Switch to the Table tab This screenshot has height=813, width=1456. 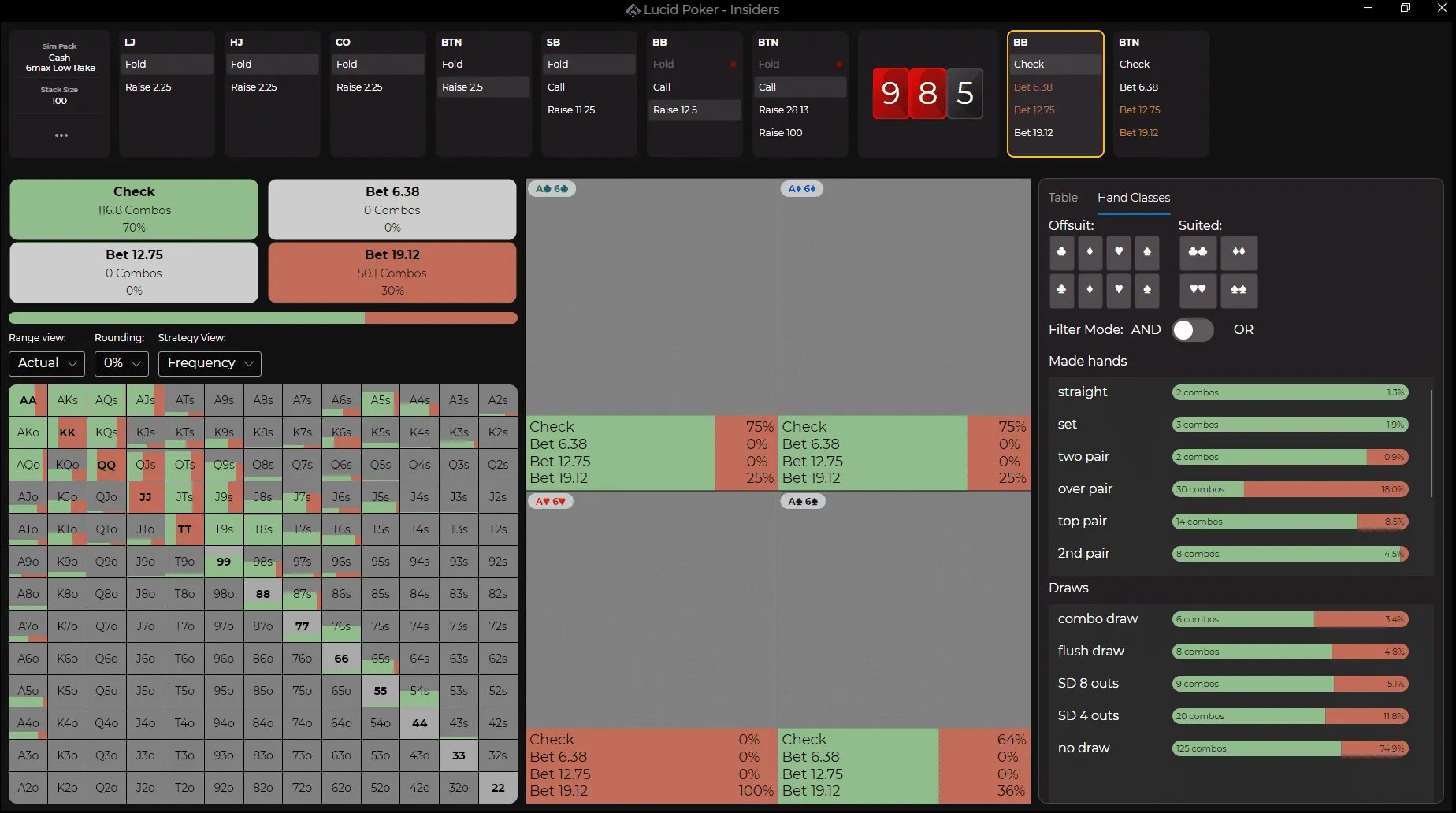click(1062, 198)
